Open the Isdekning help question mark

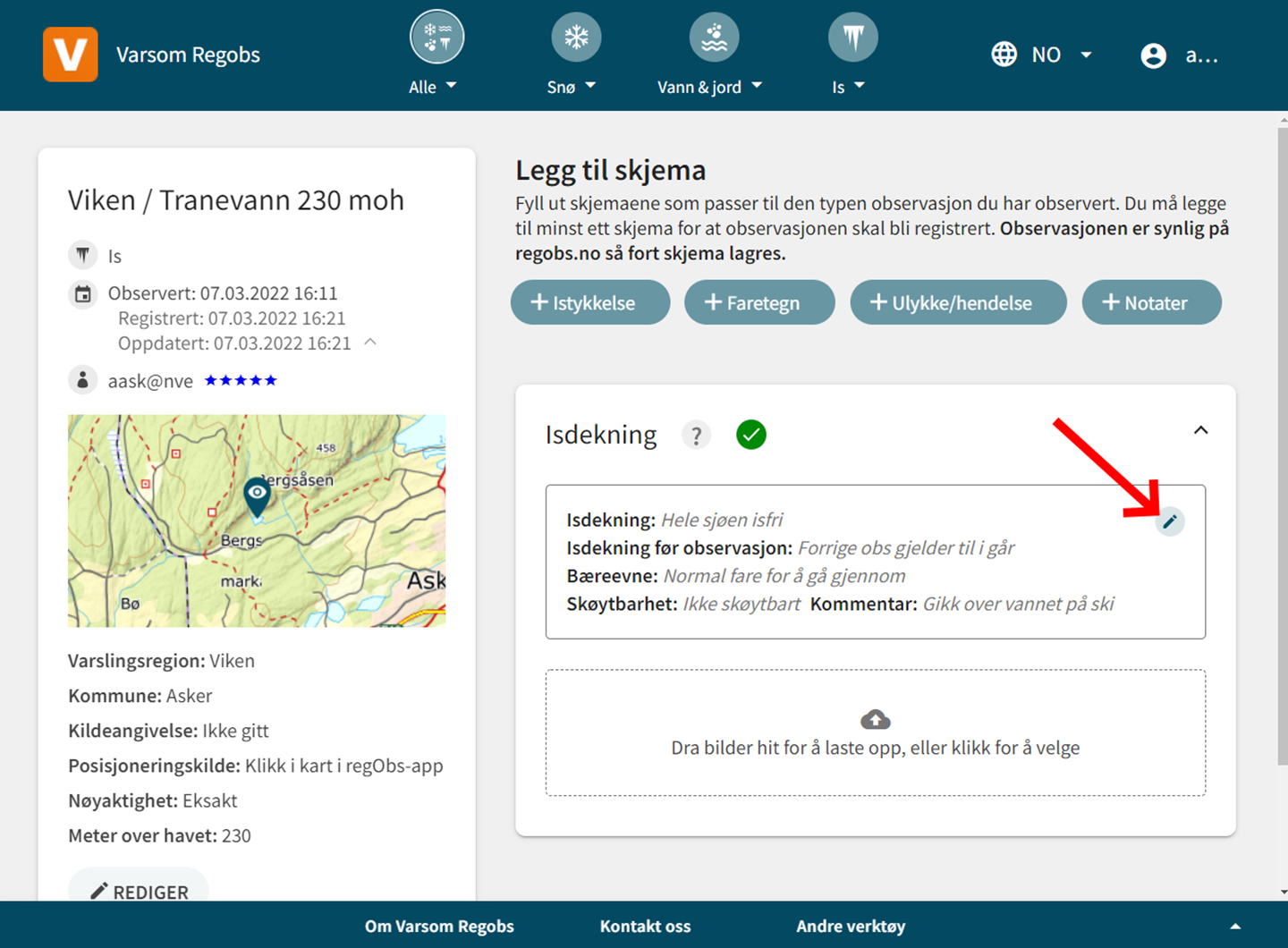[696, 436]
